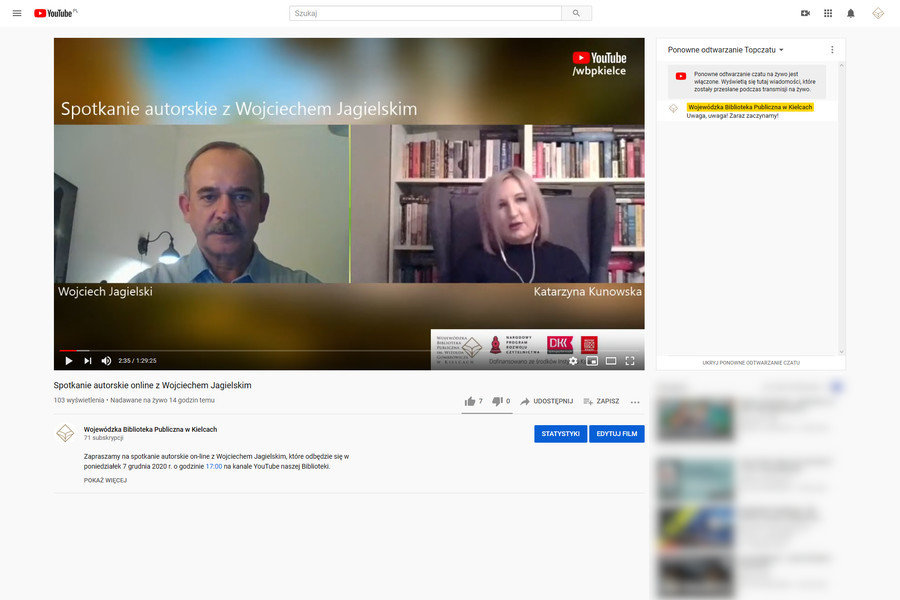The image size is (900, 600).
Task: Jump to the 17:00 timestamp link
Action: click(x=214, y=466)
